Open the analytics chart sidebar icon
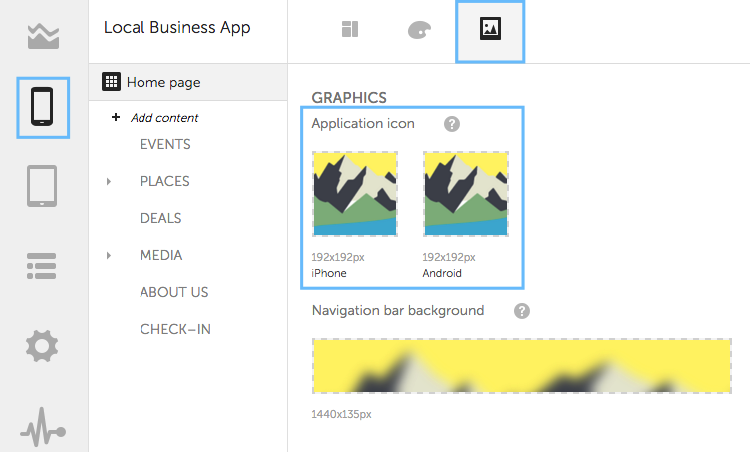 44,36
